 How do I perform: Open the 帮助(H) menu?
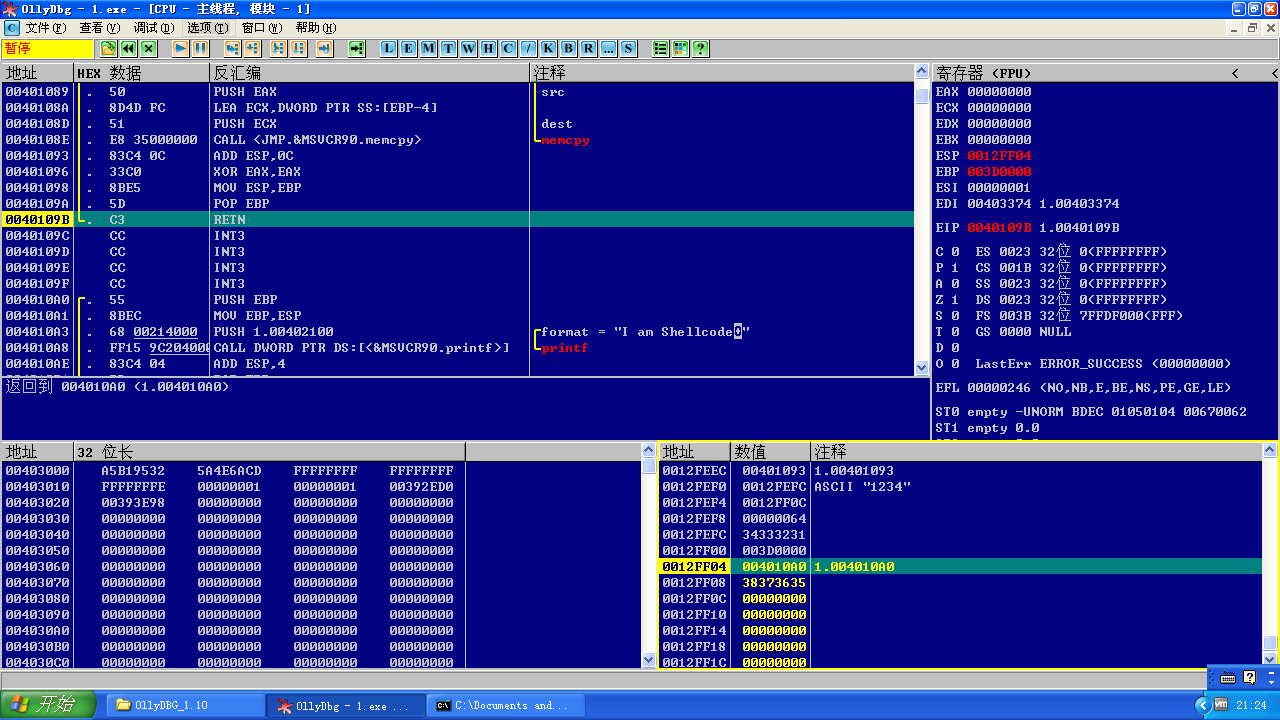tap(316, 27)
